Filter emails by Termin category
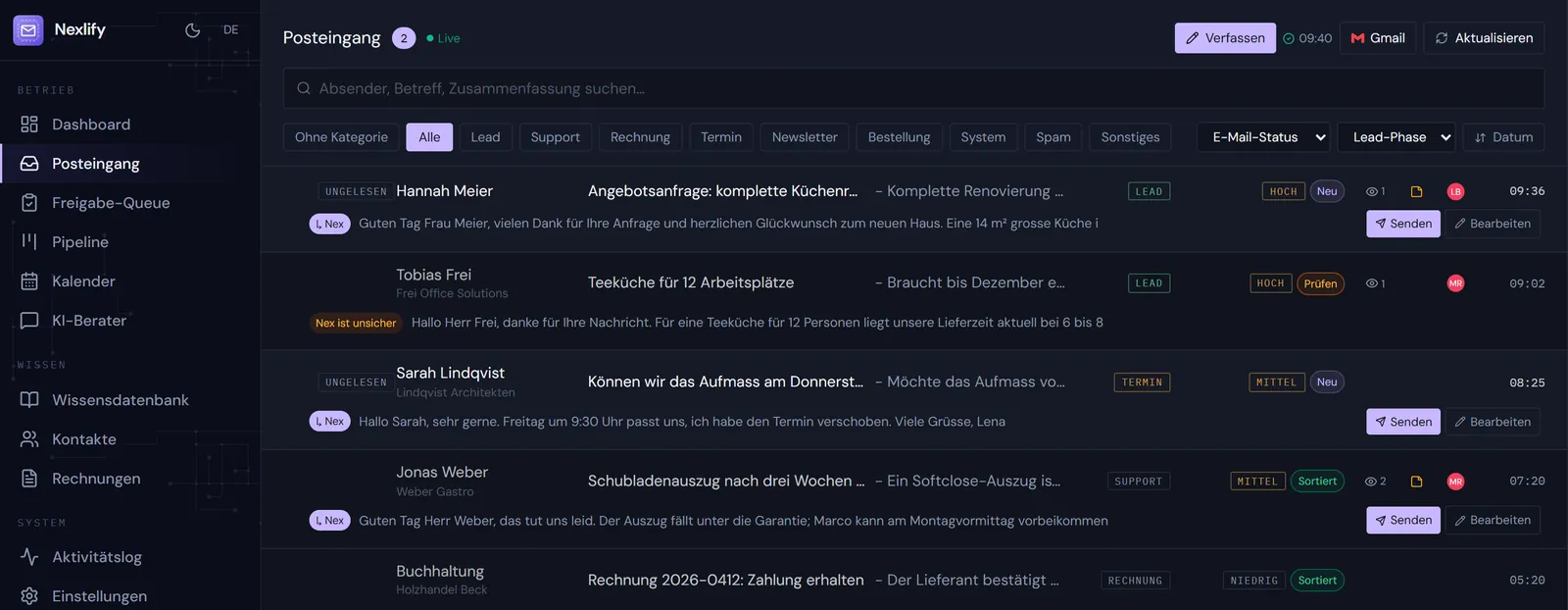Image resolution: width=1568 pixels, height=610 pixels. point(721,137)
